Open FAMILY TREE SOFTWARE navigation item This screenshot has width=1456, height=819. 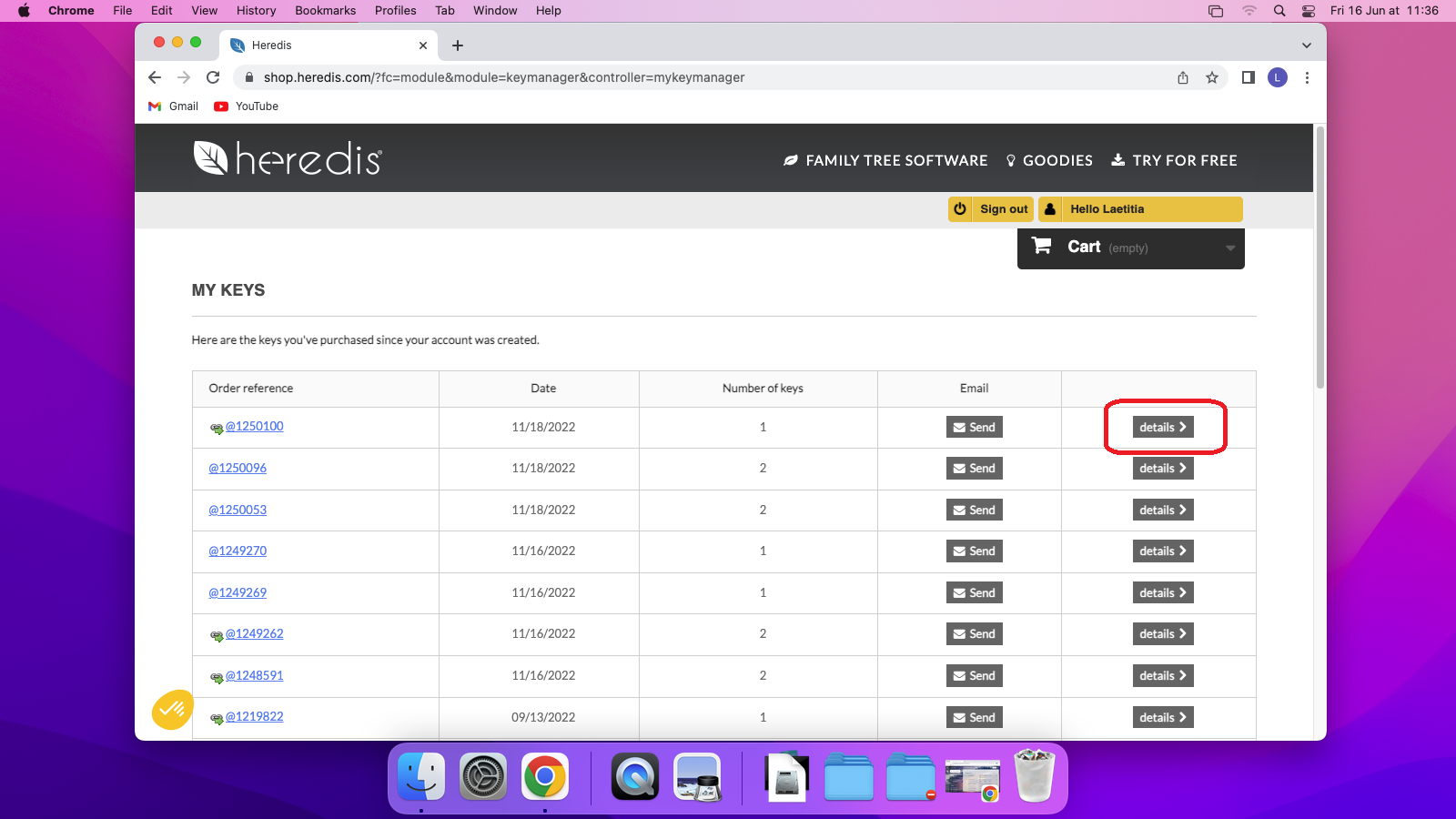885,161
